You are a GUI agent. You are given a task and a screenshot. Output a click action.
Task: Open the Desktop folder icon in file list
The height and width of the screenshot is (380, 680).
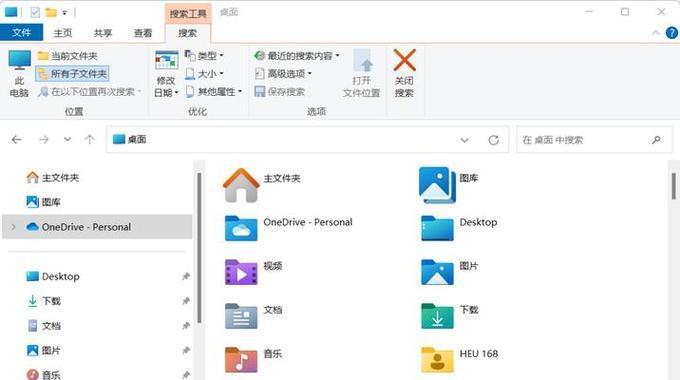point(437,228)
